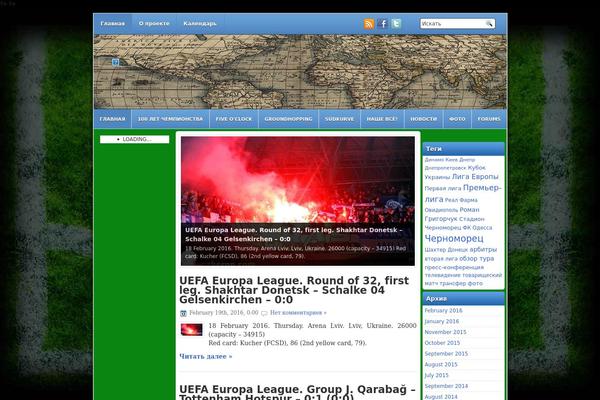Screen dimensions: 600x400
Task: Click the вторая лига tag
Action: pos(441,259)
